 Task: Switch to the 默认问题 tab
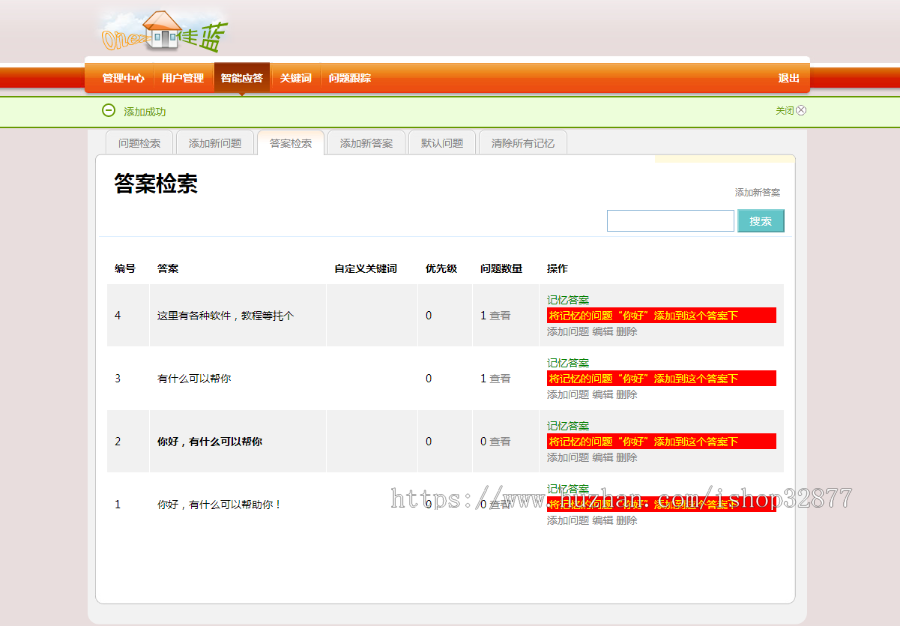pos(442,143)
